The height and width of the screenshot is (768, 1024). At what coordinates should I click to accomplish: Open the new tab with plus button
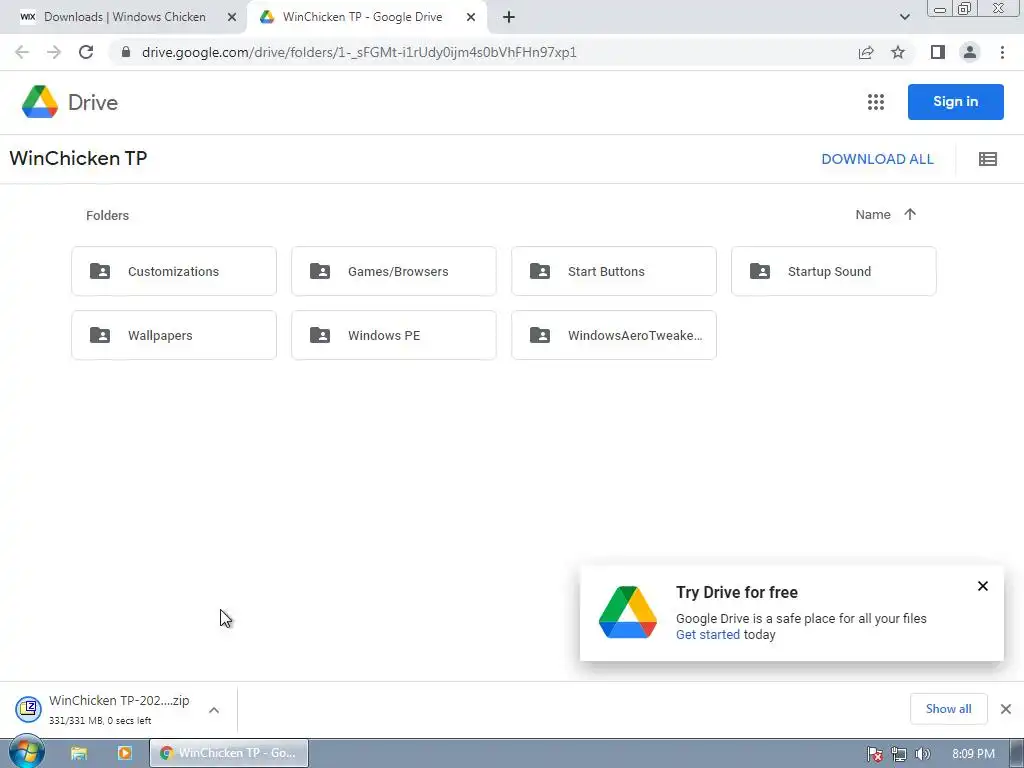(x=509, y=17)
